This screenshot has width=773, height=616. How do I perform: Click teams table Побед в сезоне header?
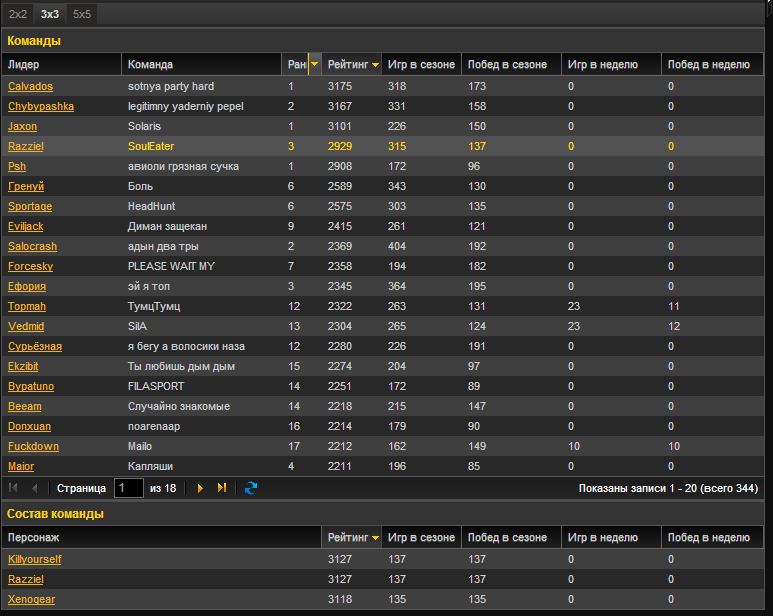pos(511,65)
